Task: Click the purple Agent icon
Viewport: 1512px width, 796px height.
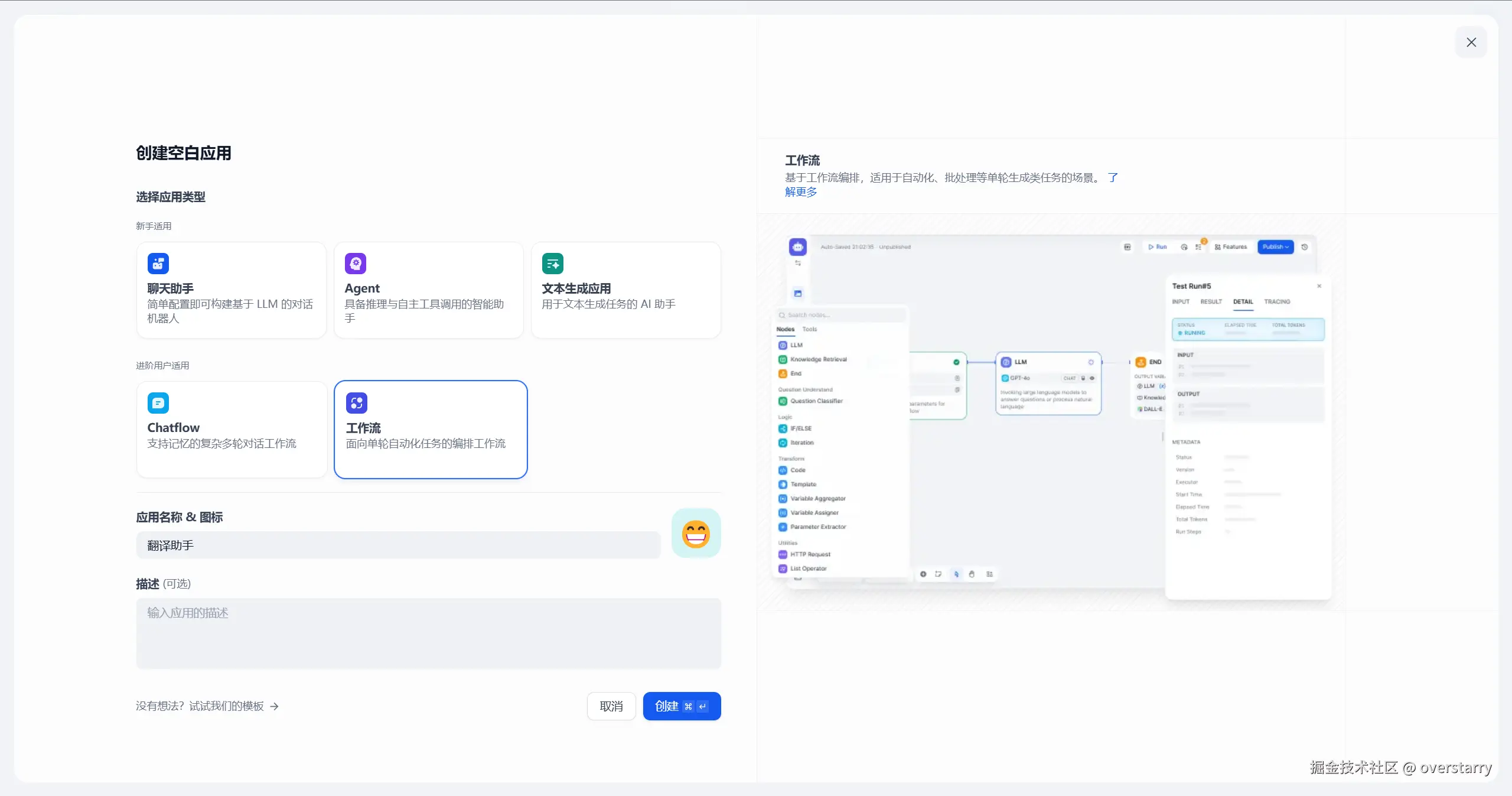Action: point(355,264)
